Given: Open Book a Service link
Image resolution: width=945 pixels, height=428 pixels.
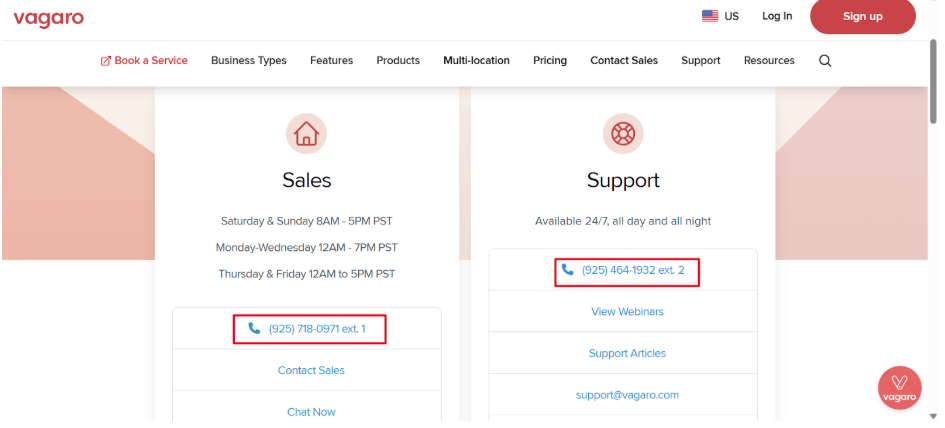Looking at the screenshot, I should tap(144, 61).
